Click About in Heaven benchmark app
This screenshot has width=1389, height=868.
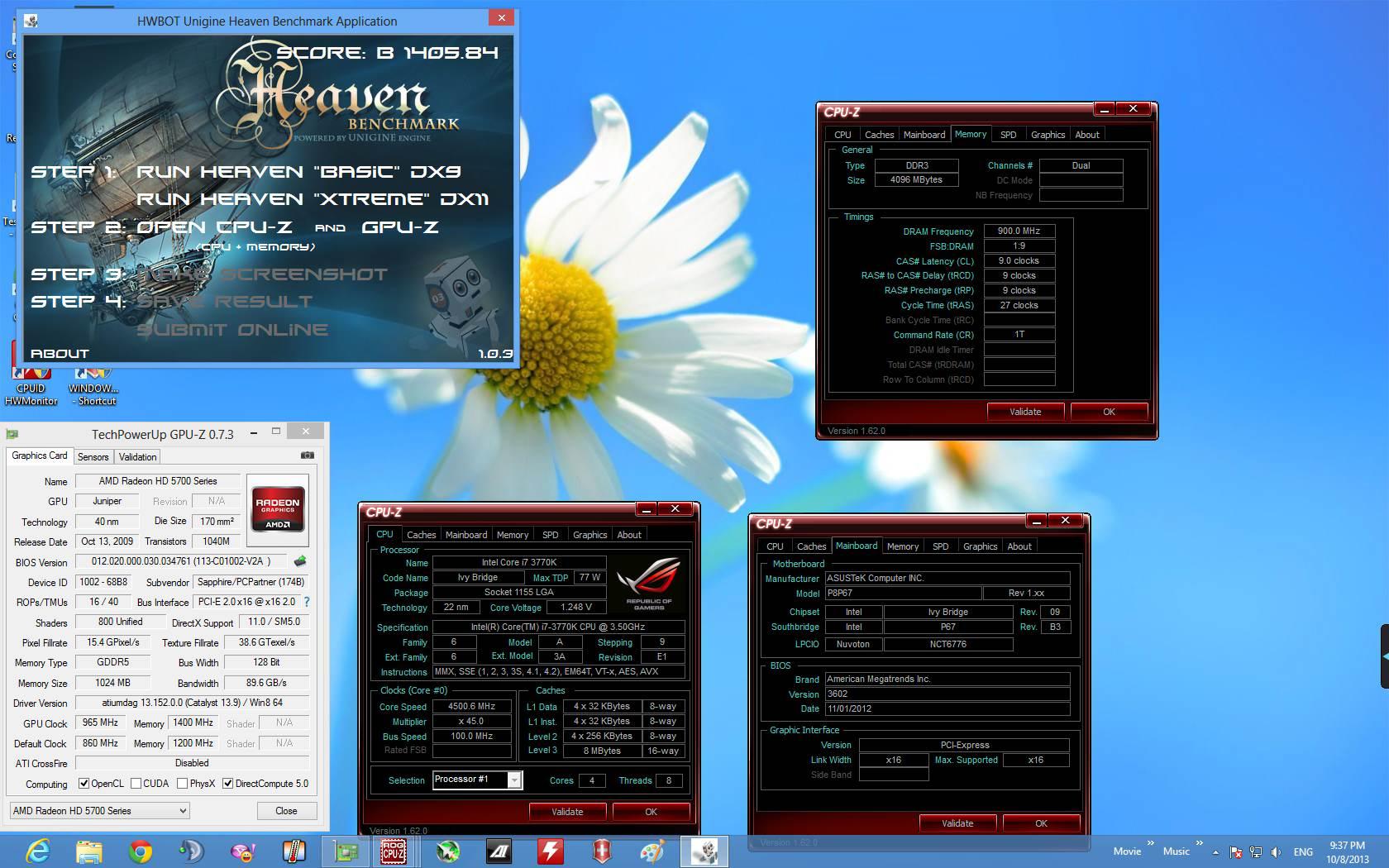pos(60,354)
